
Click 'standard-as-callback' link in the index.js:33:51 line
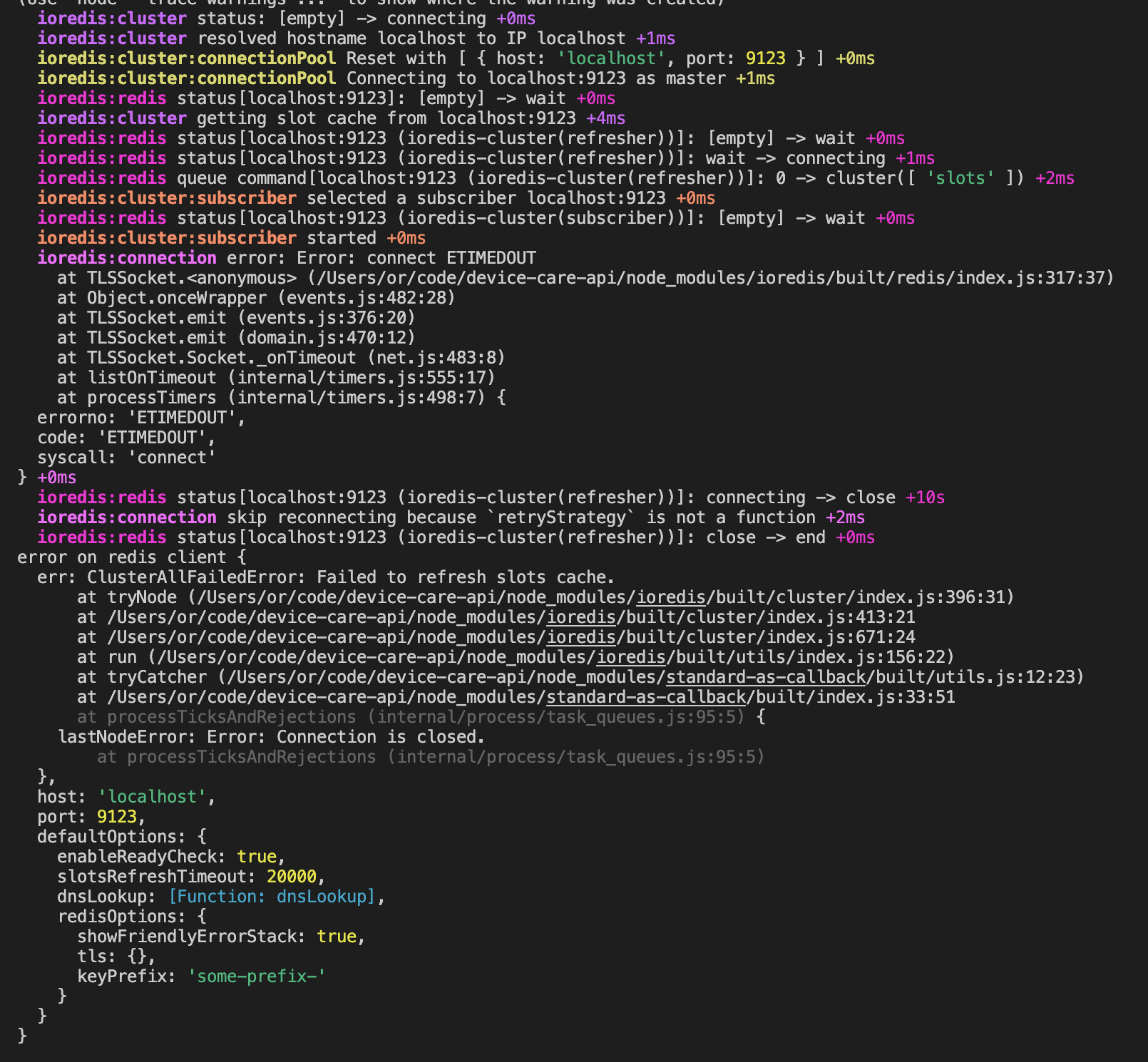[x=646, y=697]
